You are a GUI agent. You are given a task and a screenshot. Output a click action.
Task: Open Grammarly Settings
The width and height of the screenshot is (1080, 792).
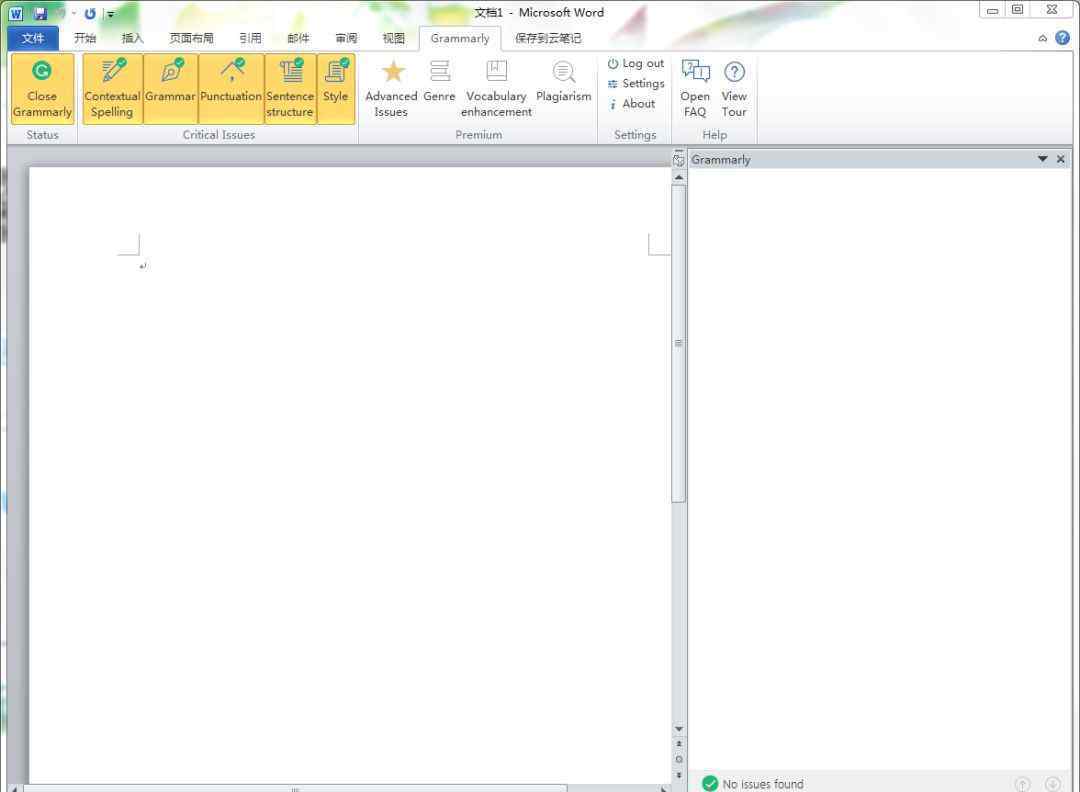[x=635, y=83]
